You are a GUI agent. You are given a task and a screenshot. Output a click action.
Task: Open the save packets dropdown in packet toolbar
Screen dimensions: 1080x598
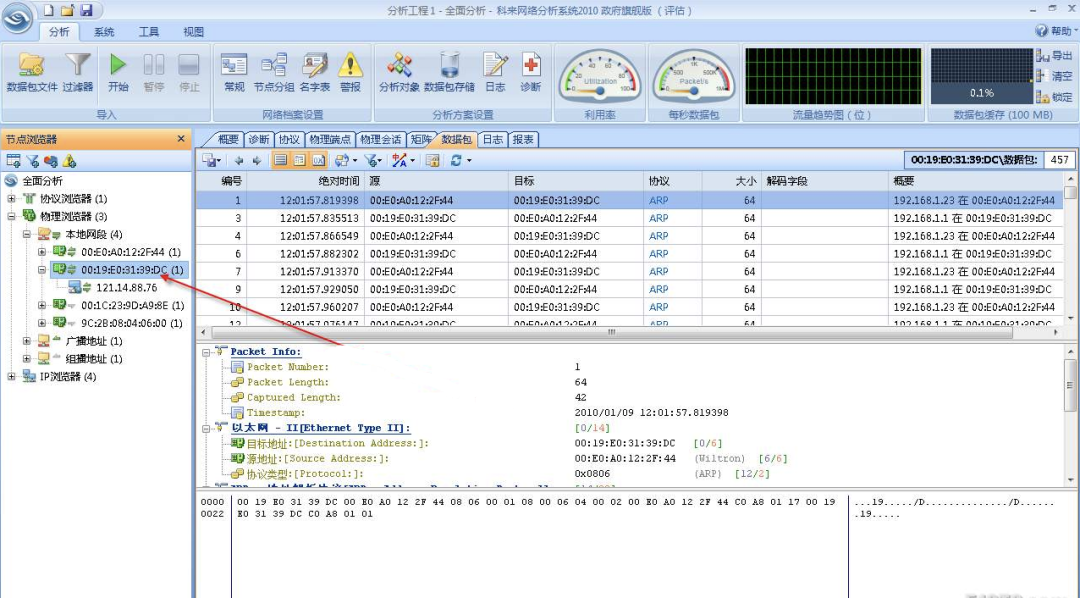pos(211,161)
